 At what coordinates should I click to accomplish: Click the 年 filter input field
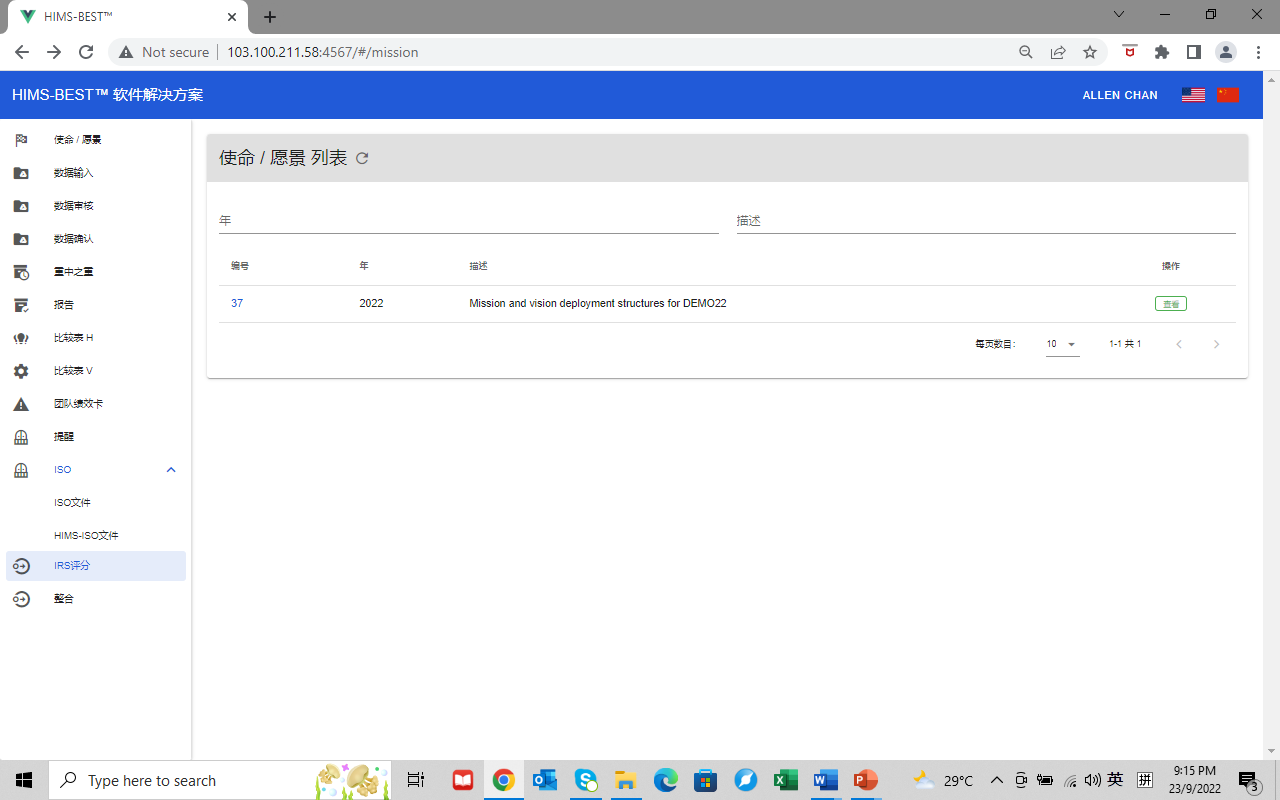coord(468,221)
